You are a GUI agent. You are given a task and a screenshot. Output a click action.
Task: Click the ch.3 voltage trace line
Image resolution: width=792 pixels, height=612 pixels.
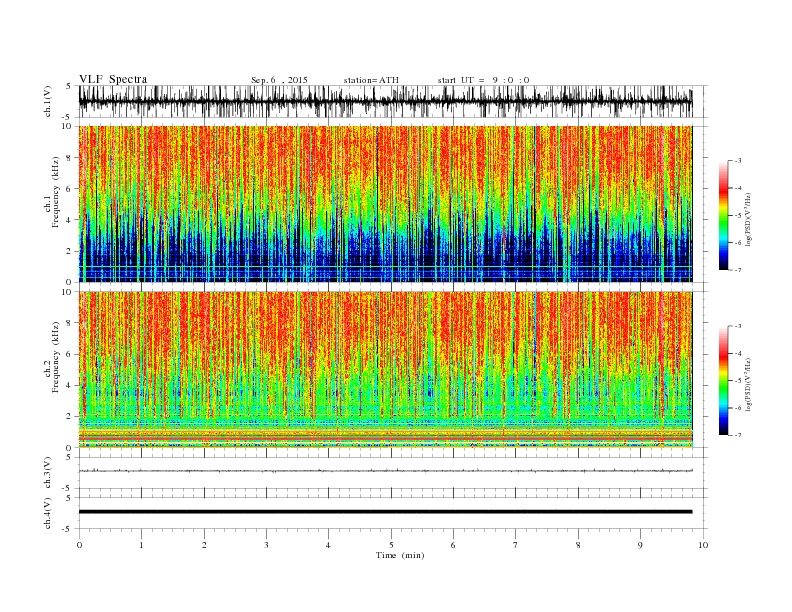385,471
